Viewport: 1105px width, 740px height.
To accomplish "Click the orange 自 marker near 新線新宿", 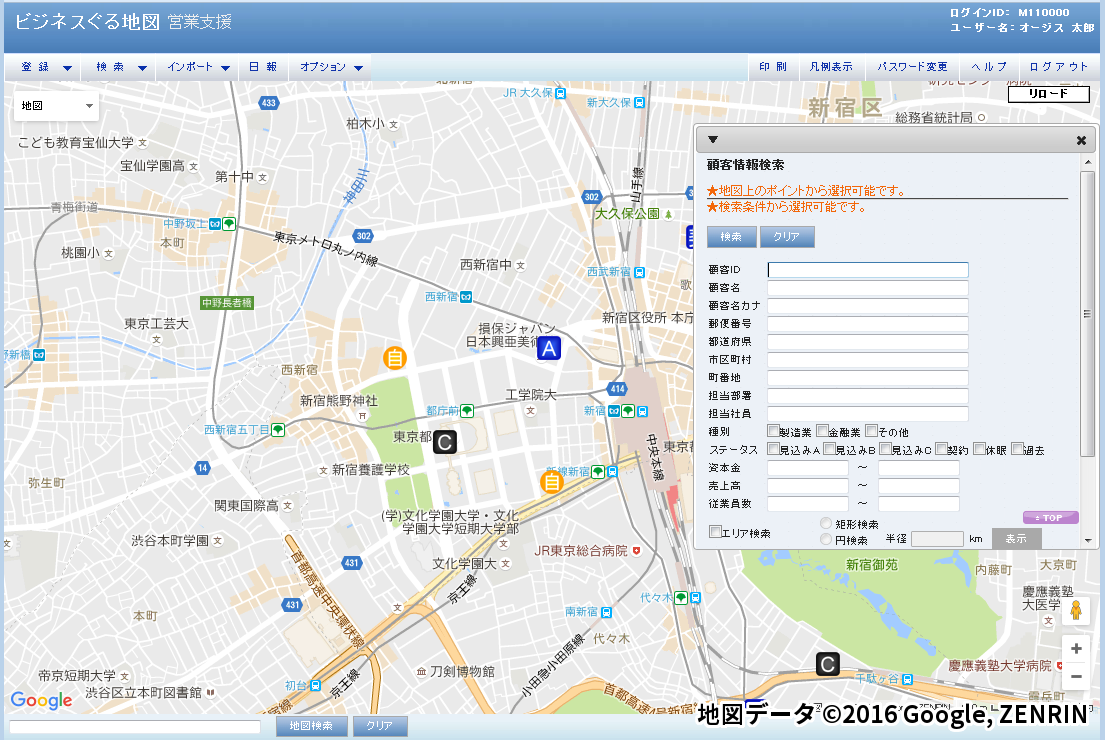I will click(552, 482).
